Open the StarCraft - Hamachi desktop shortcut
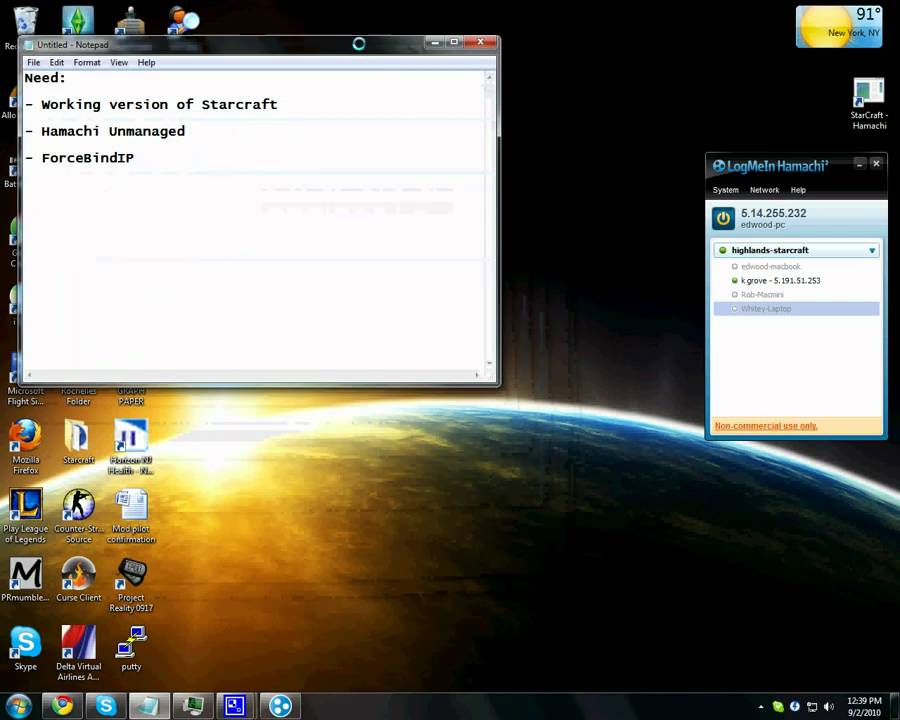The image size is (900, 720). (869, 103)
